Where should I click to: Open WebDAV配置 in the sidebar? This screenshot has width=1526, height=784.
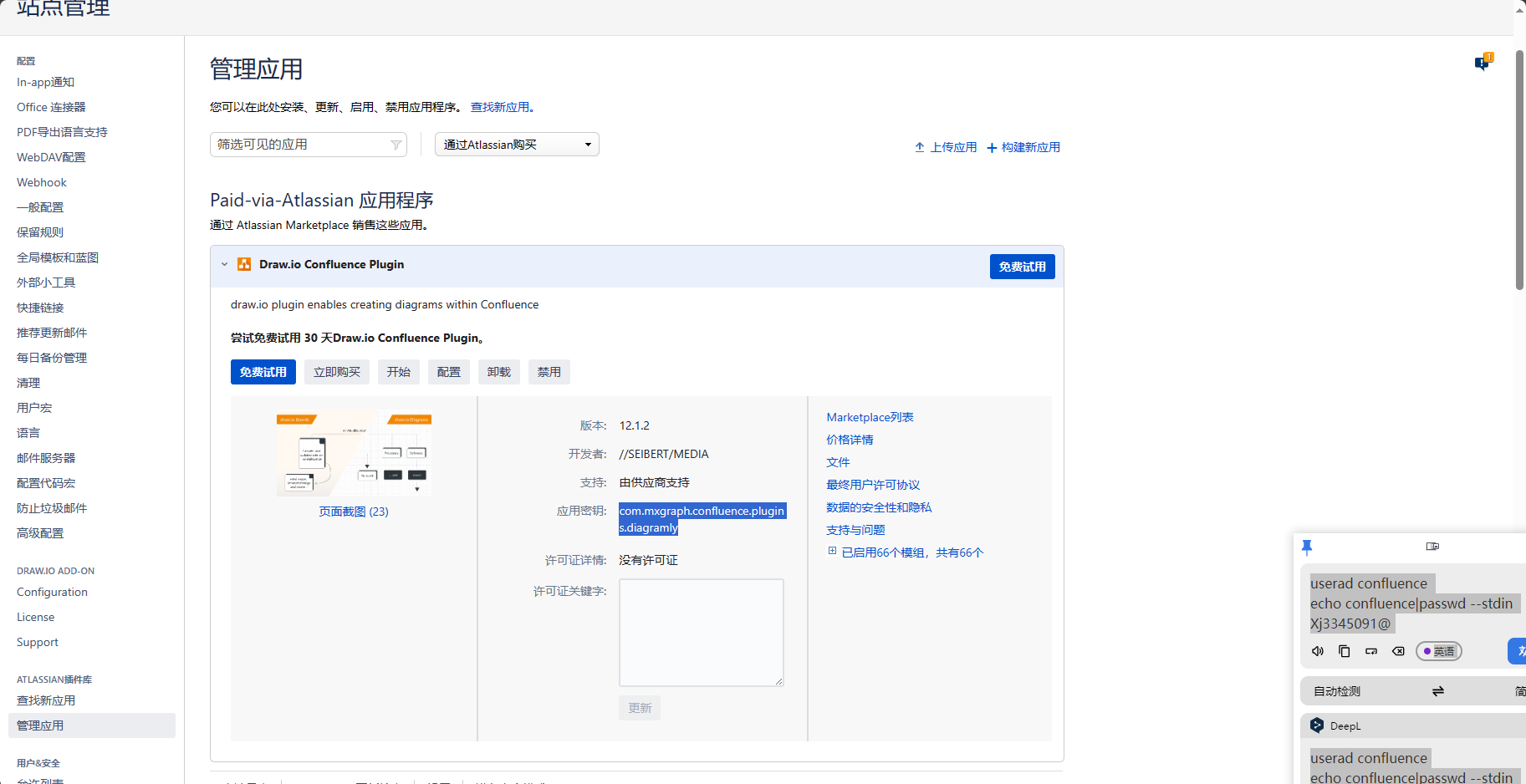[x=51, y=157]
